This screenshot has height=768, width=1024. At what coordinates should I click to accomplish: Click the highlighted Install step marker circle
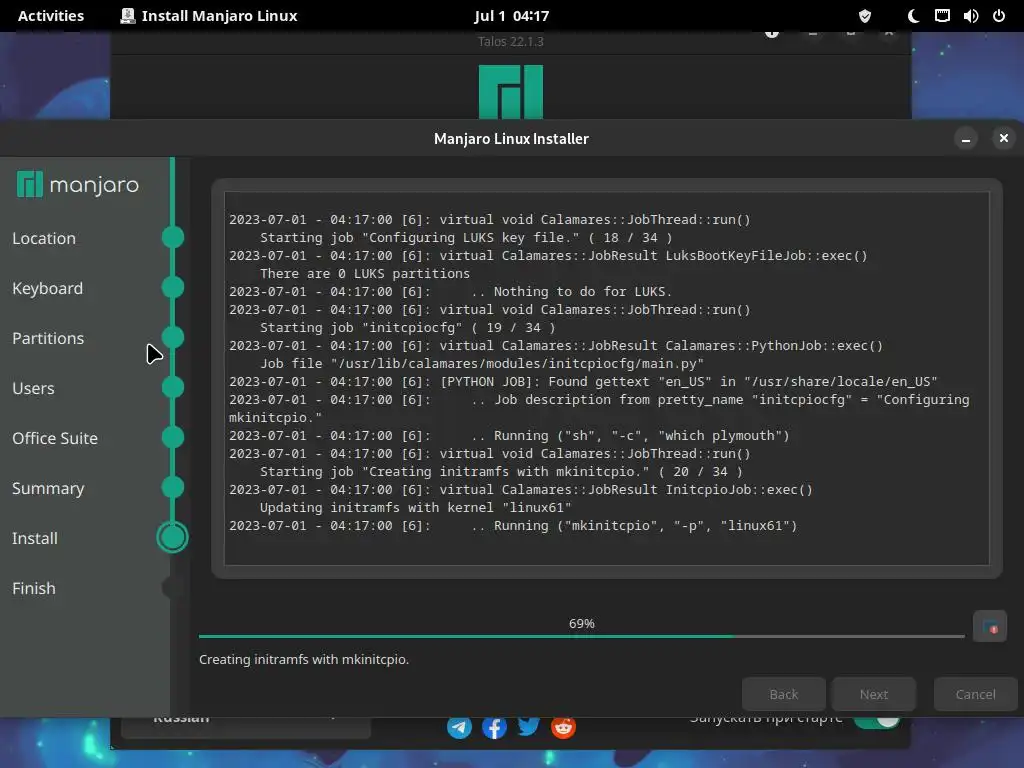point(172,537)
